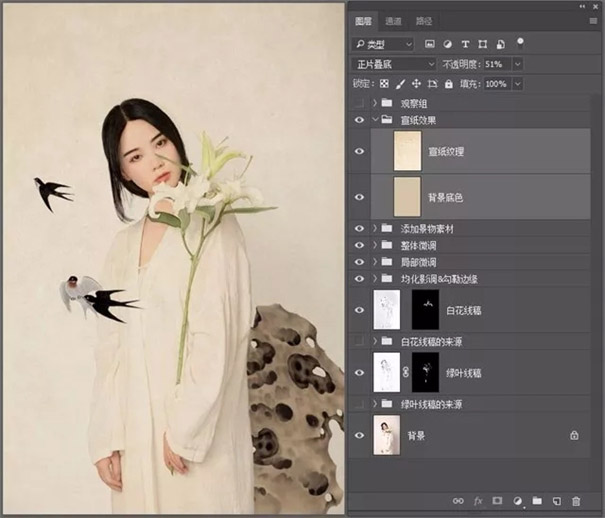The image size is (605, 518).
Task: Hide the 宣纸效果 group
Action: (x=359, y=120)
